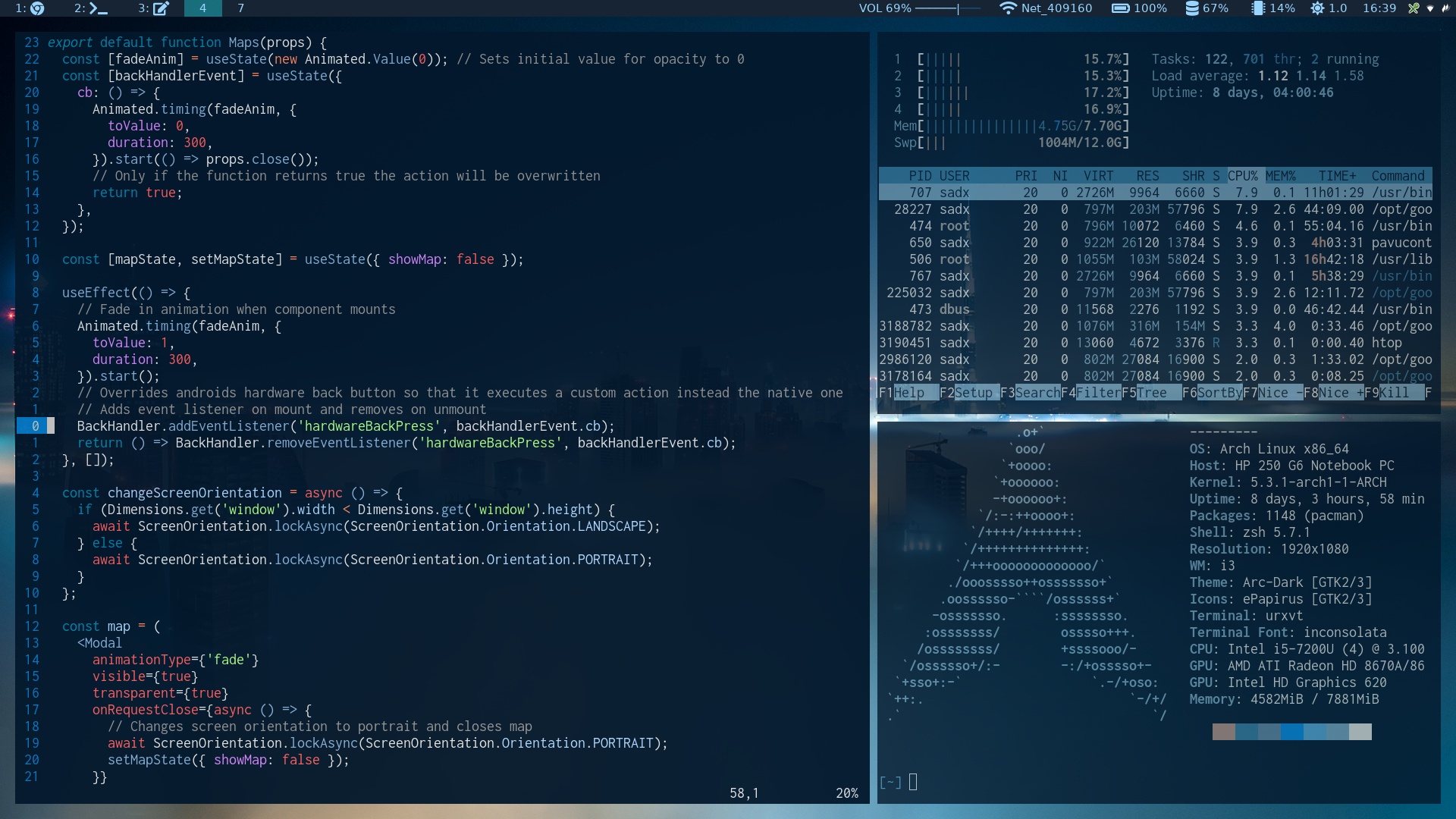Sort htop by MEM% column header
Image resolution: width=1456 pixels, height=819 pixels.
1280,176
